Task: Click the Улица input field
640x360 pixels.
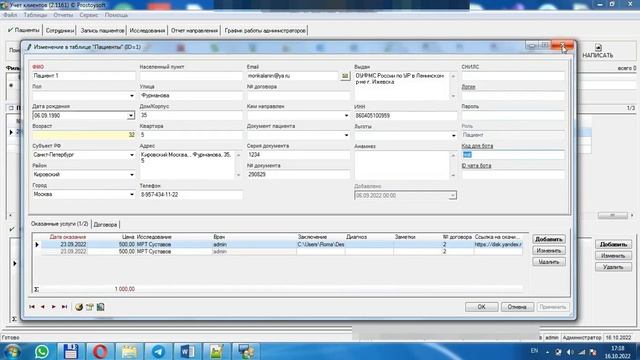Action: 191,96
